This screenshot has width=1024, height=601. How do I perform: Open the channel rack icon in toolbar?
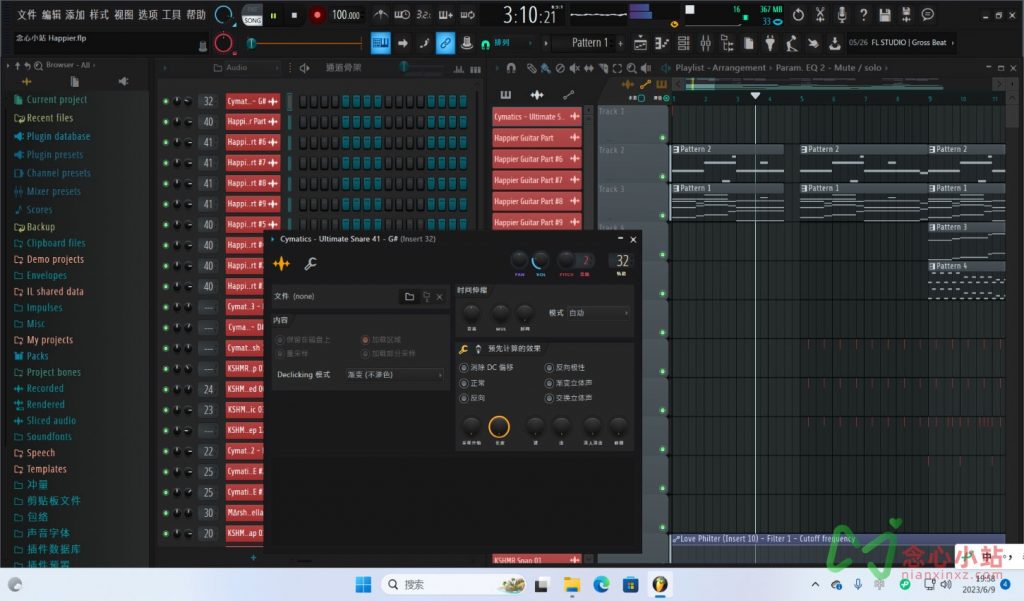(x=683, y=43)
